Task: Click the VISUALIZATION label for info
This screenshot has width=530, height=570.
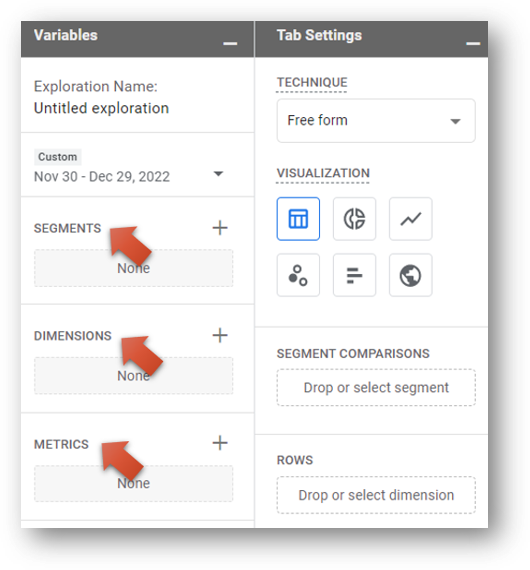Action: pyautogui.click(x=323, y=173)
